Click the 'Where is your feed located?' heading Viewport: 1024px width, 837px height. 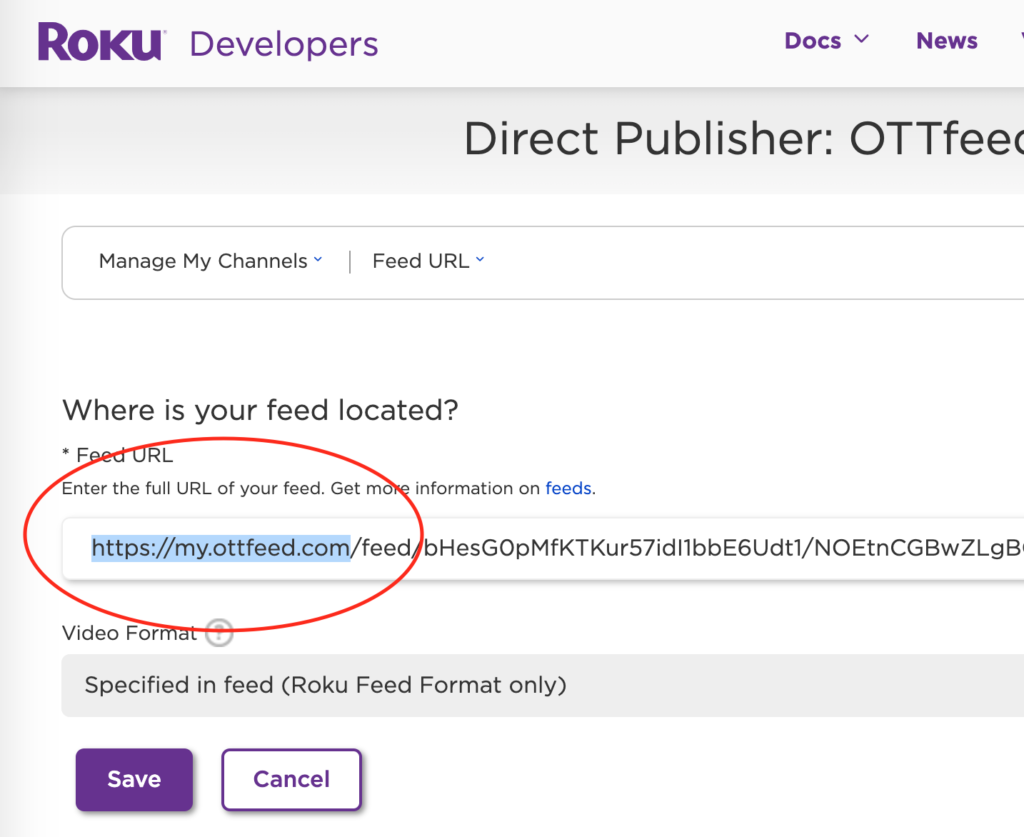tap(260, 411)
